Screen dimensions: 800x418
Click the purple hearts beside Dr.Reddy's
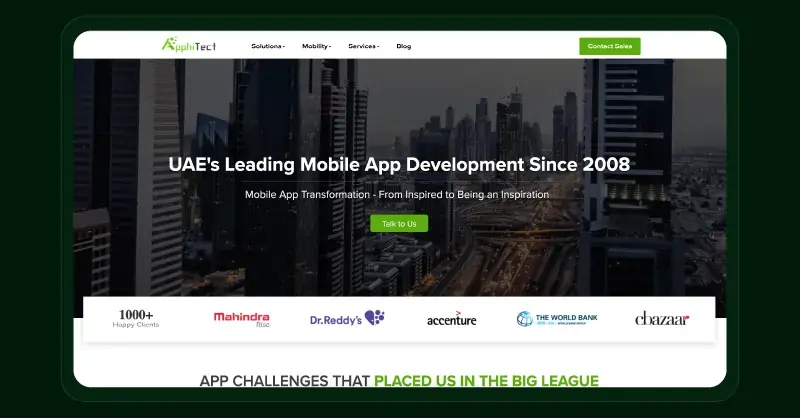[375, 317]
